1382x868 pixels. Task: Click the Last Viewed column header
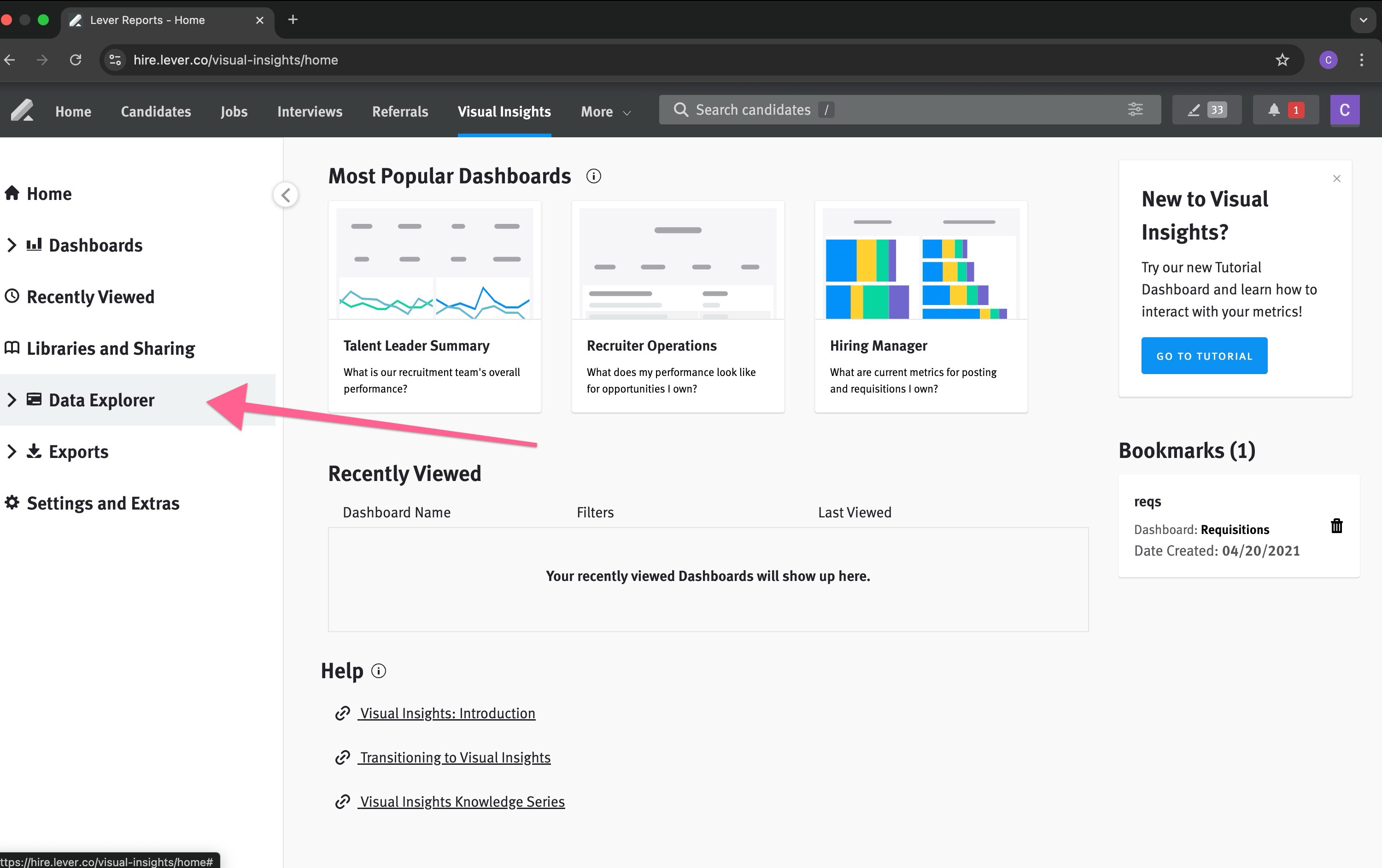click(855, 512)
